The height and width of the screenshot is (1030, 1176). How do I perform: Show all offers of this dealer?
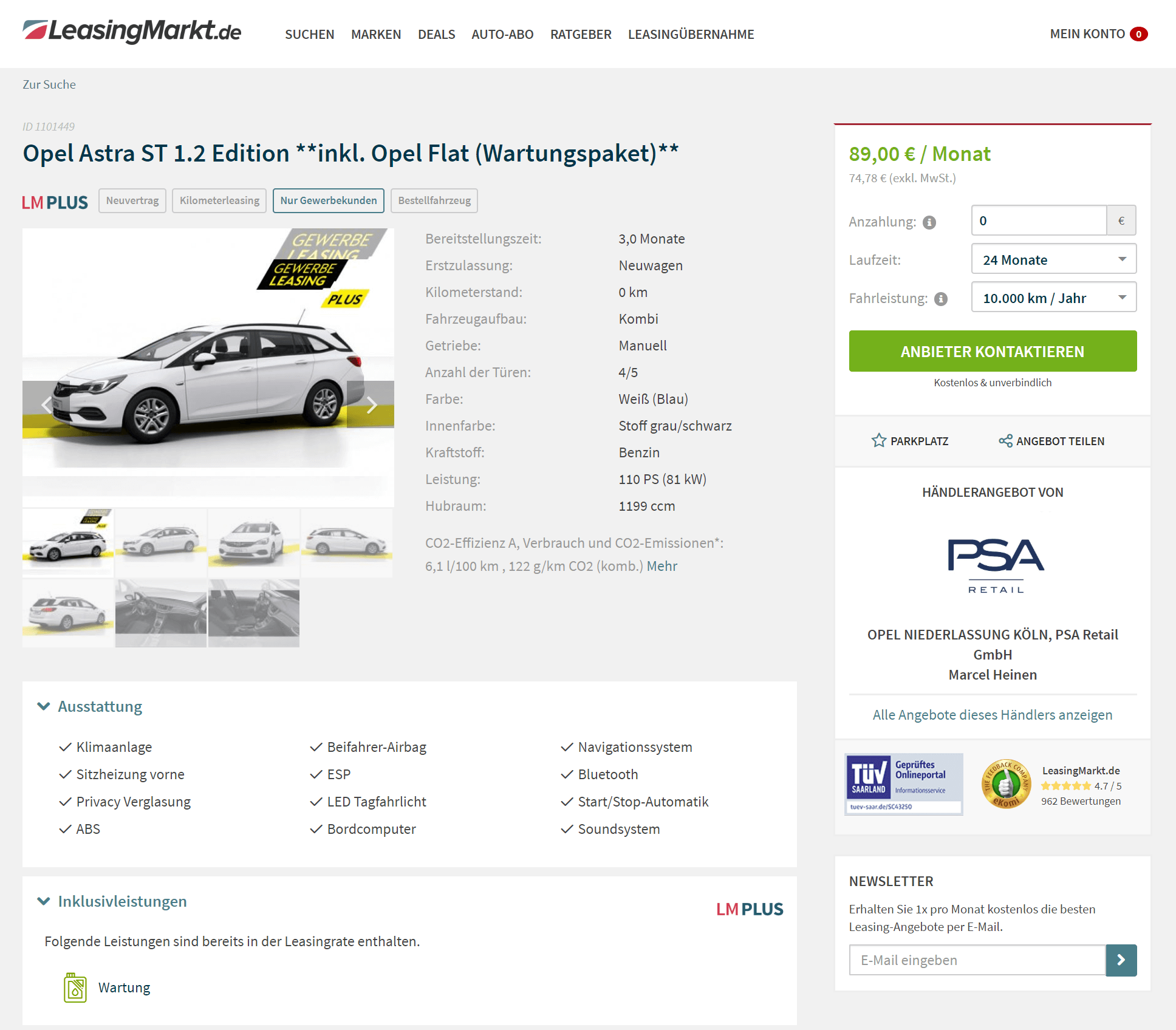(x=993, y=715)
